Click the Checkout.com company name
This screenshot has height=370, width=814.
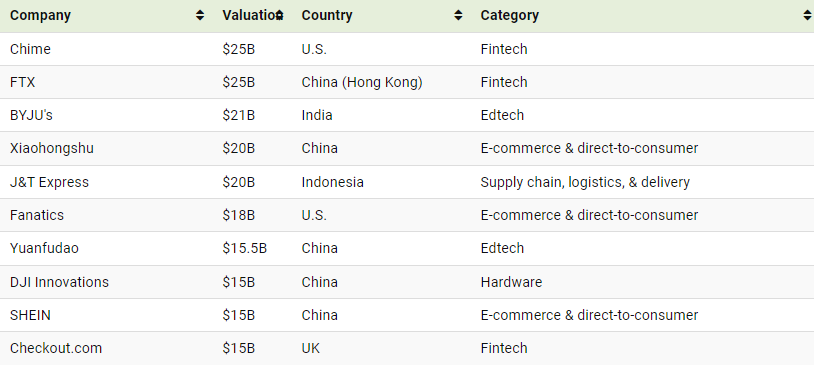[x=56, y=348]
